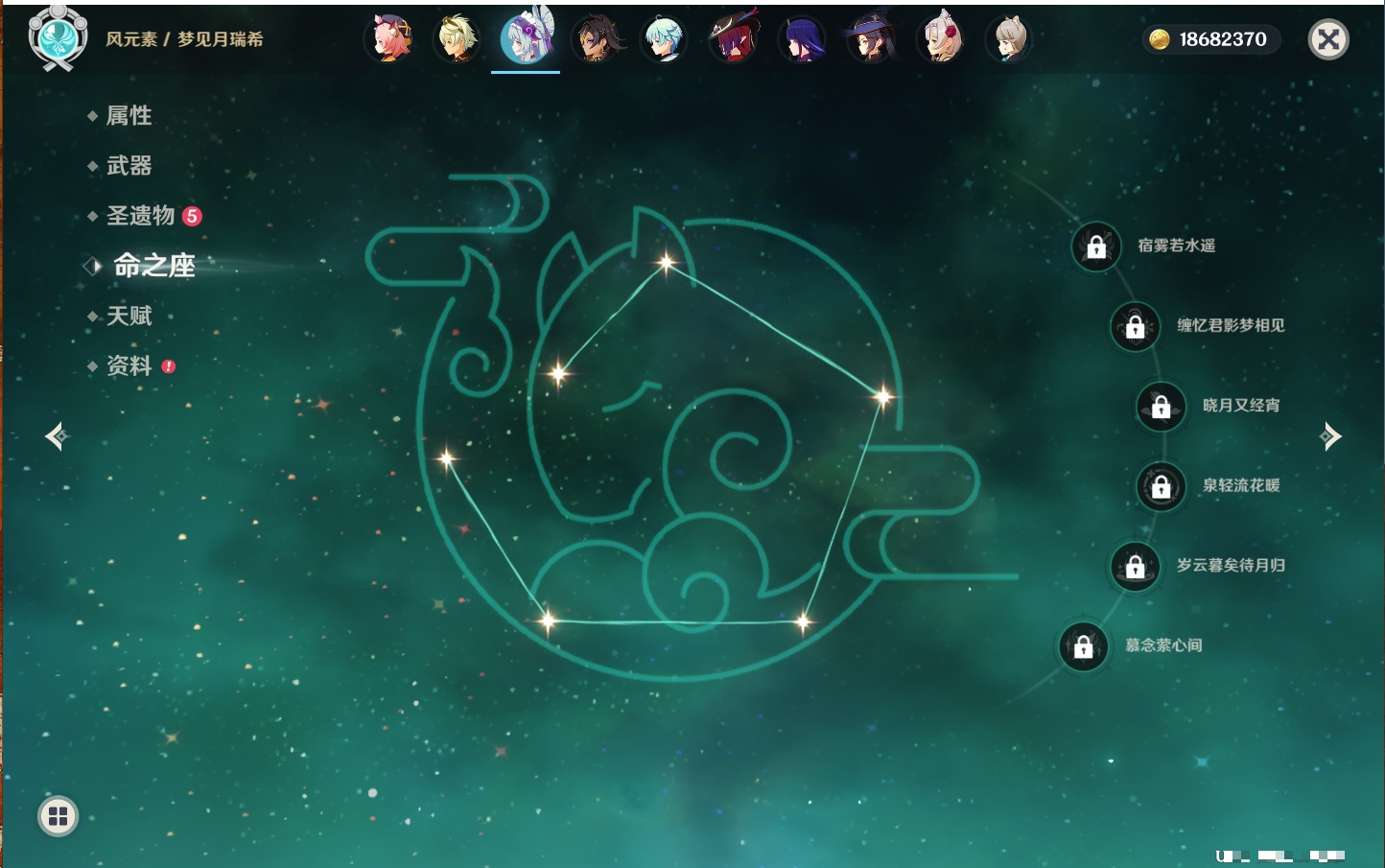This screenshot has height=868, width=1385.
Task: Select the blond character avatar with goggles
Action: (x=457, y=38)
